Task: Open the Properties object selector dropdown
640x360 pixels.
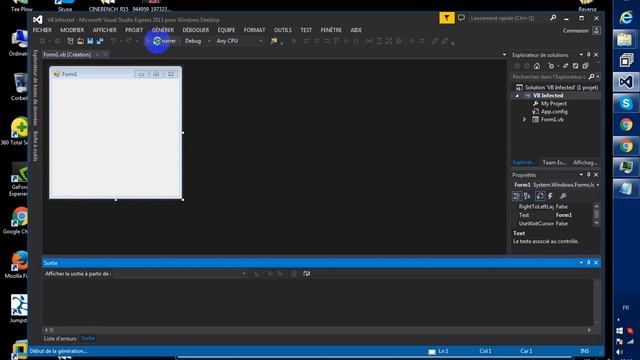Action: (598, 185)
